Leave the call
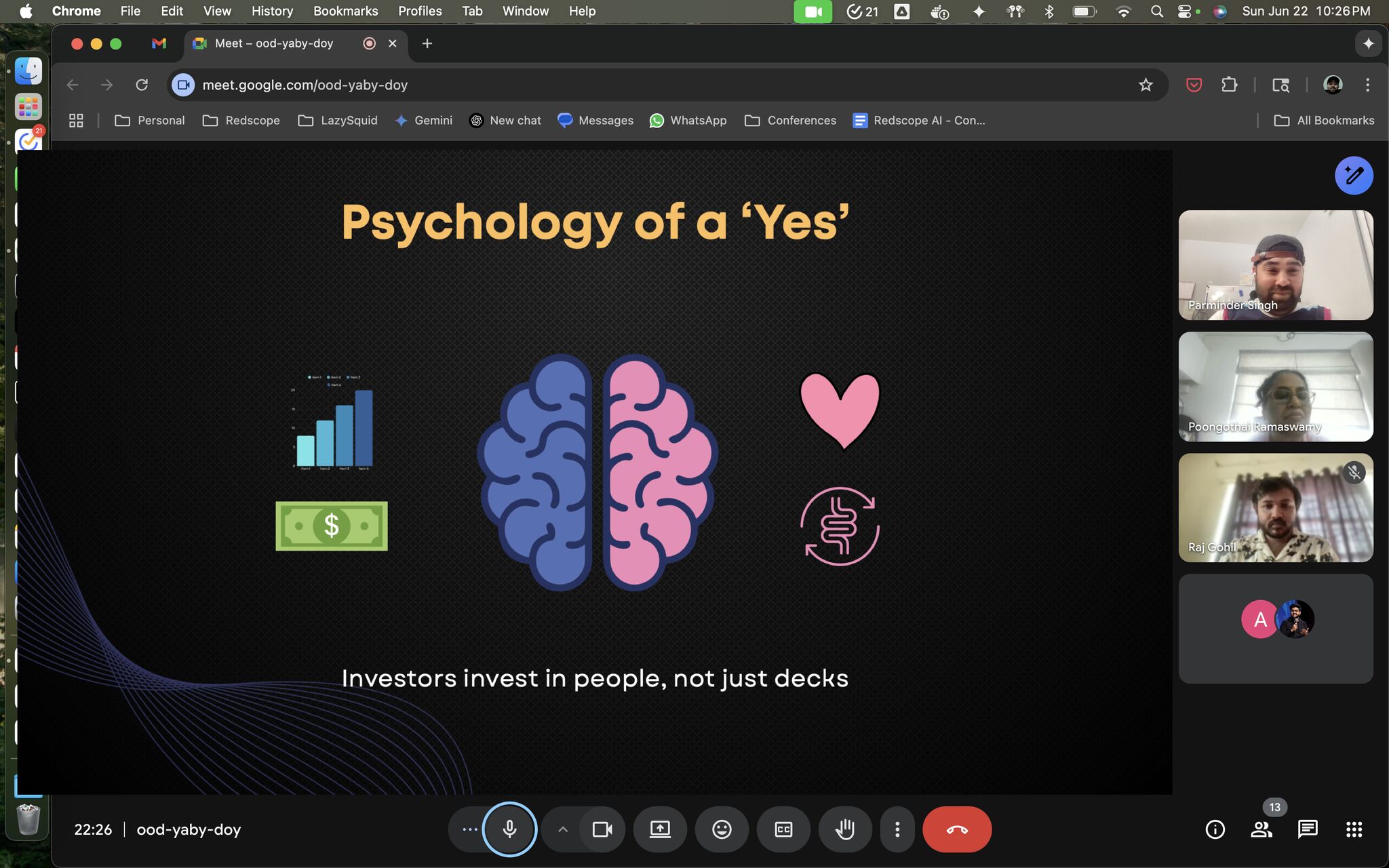Image resolution: width=1389 pixels, height=868 pixels. (956, 829)
